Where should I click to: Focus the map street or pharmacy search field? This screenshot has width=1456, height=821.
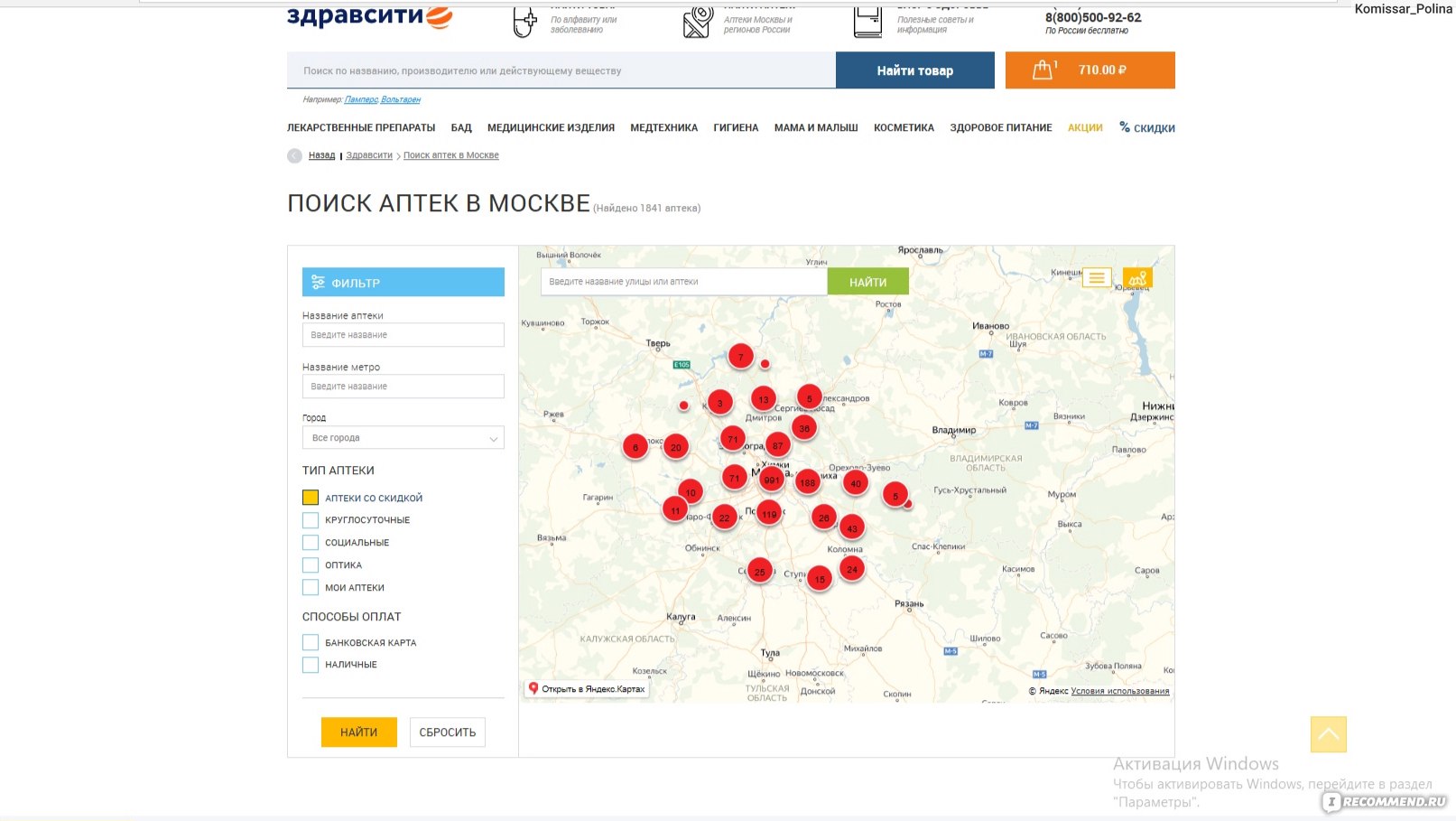684,282
